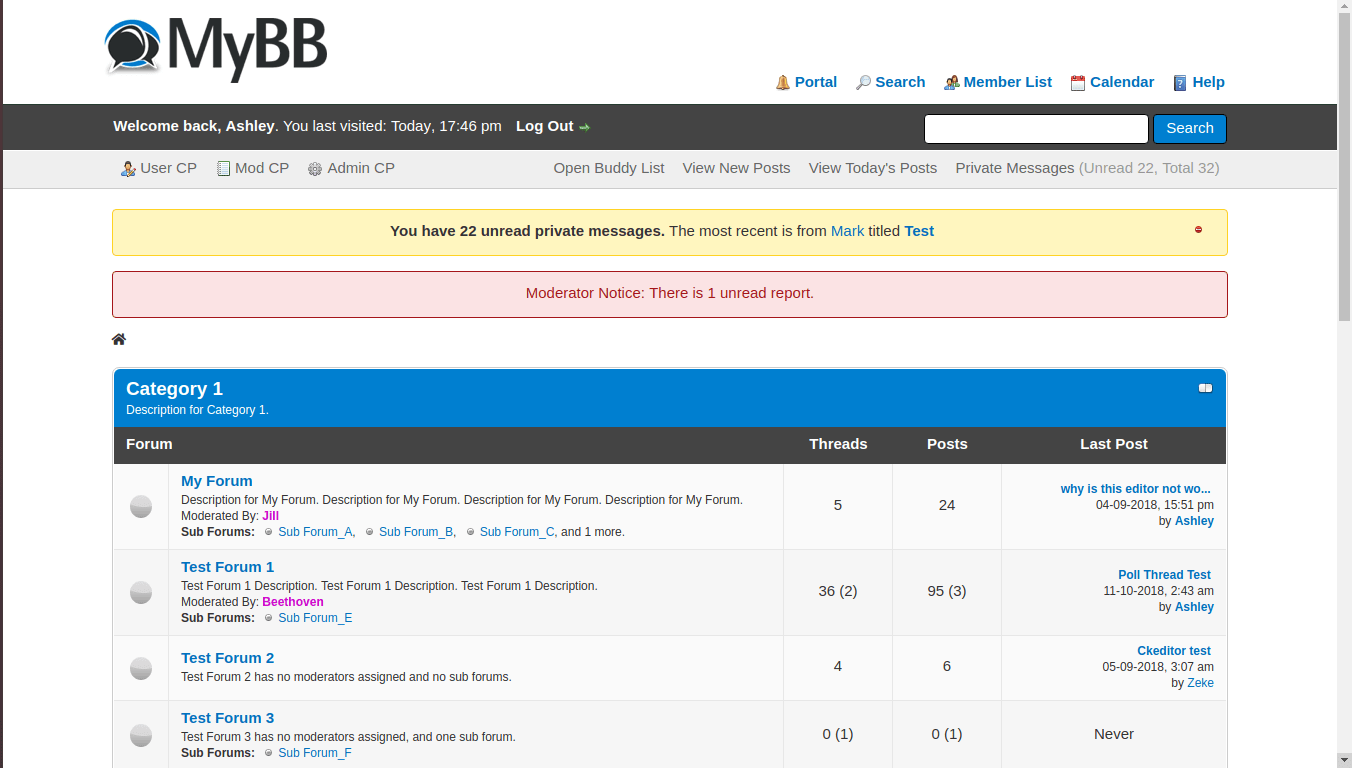Click the blue Search button
The image size is (1352, 768).
pyautogui.click(x=1189, y=128)
